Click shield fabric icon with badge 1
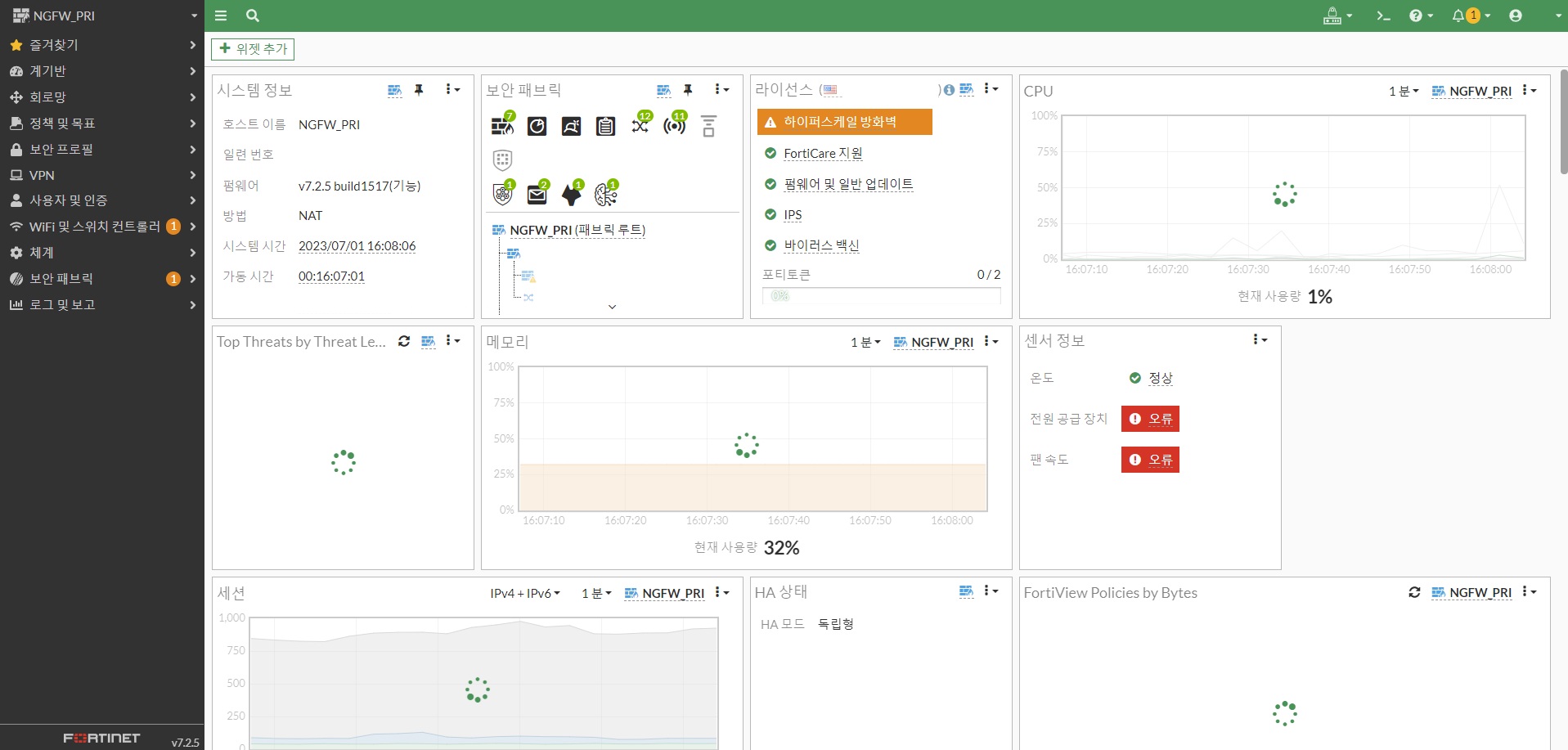Viewport: 1568px width, 750px height. pos(503,193)
